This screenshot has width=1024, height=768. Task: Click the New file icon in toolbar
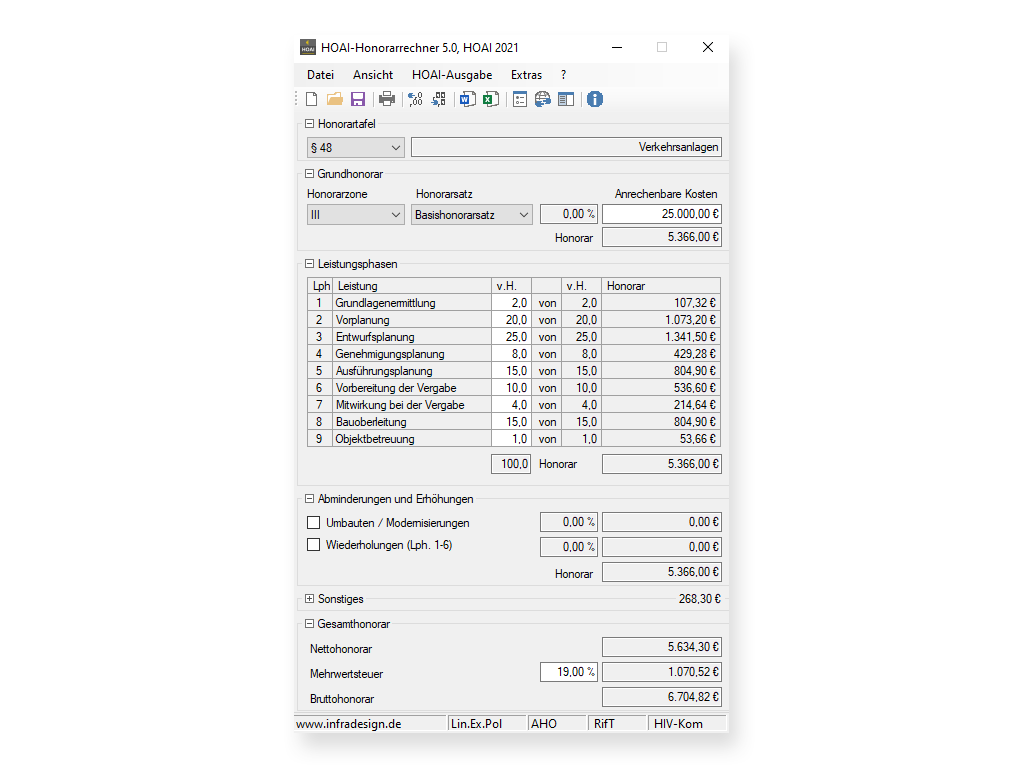(x=312, y=99)
